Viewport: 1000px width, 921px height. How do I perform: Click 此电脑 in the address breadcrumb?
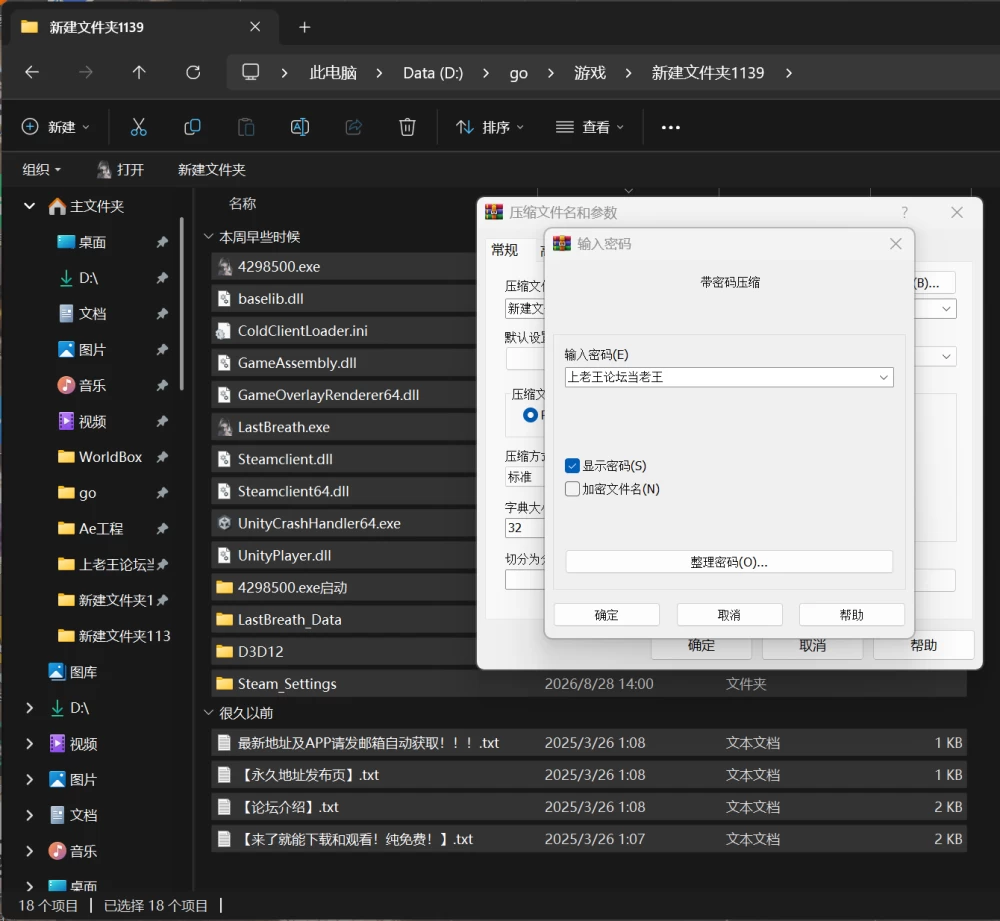(x=333, y=72)
